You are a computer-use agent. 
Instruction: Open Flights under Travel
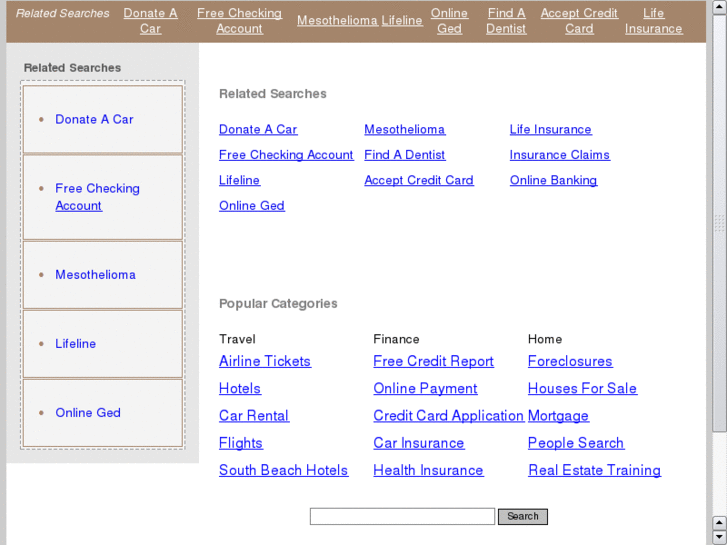pyautogui.click(x=241, y=443)
